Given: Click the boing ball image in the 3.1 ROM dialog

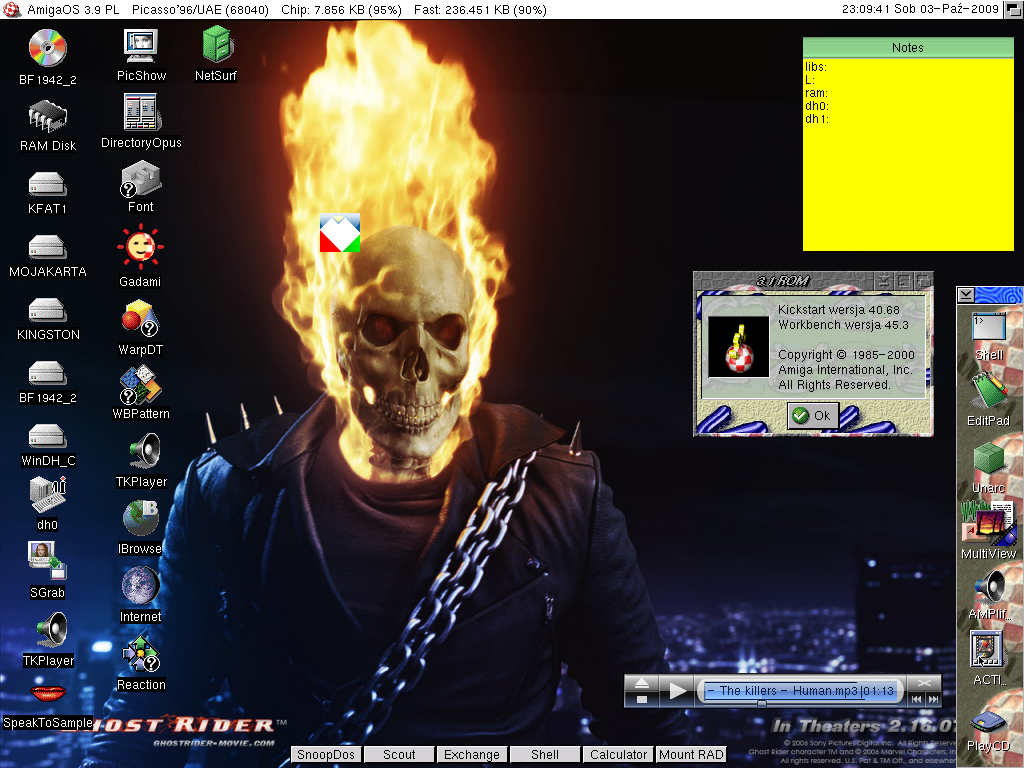Looking at the screenshot, I should tap(739, 347).
